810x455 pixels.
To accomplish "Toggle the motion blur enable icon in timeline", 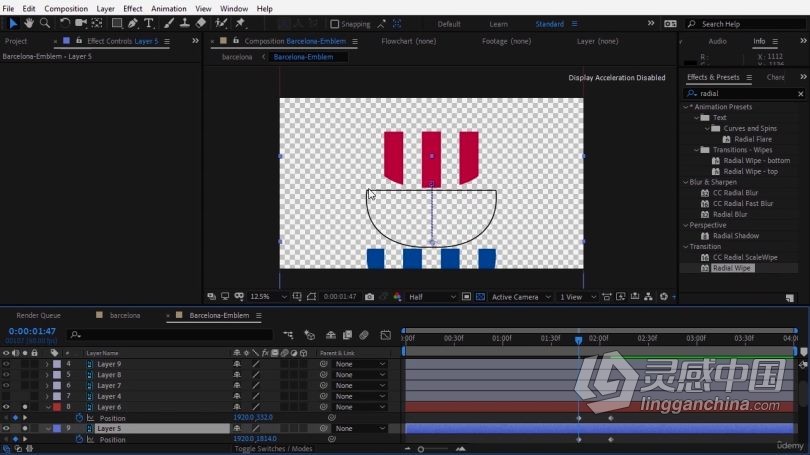I will coord(364,335).
